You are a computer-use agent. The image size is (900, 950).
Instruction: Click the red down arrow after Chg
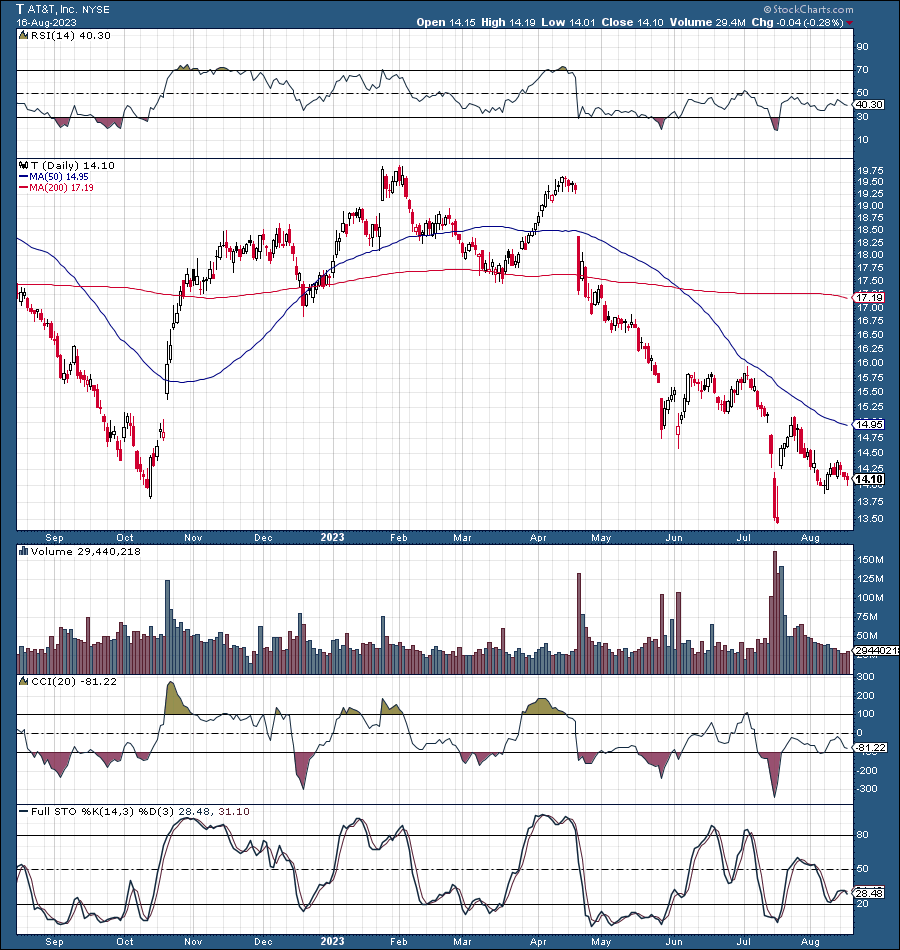point(850,22)
